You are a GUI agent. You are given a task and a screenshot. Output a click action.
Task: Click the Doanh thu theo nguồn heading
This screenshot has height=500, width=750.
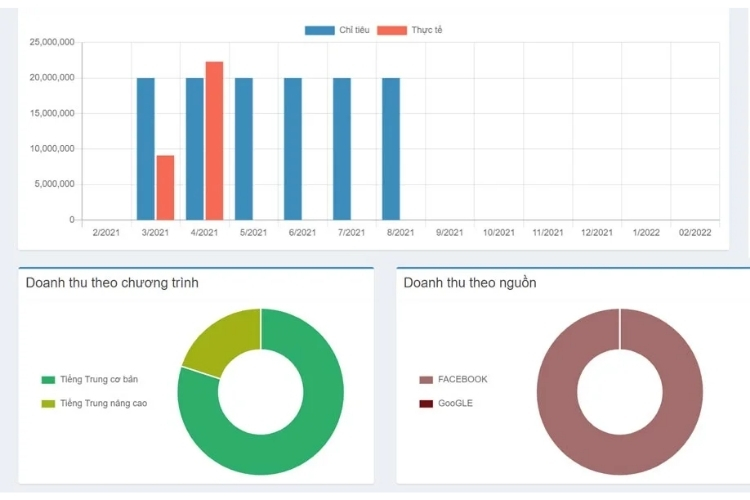pyautogui.click(x=470, y=283)
